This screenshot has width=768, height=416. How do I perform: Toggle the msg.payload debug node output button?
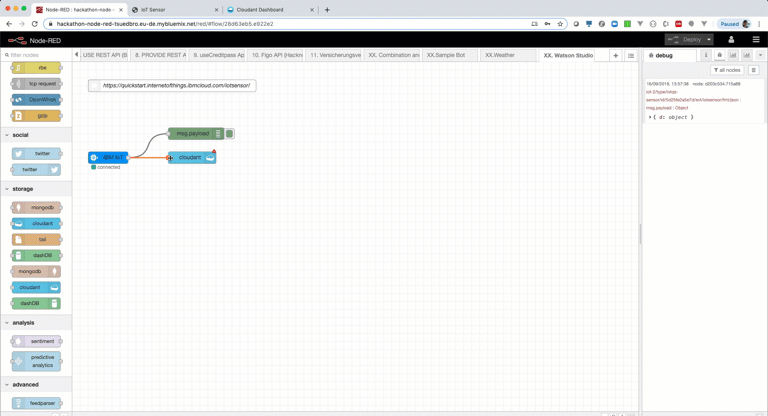click(x=230, y=133)
